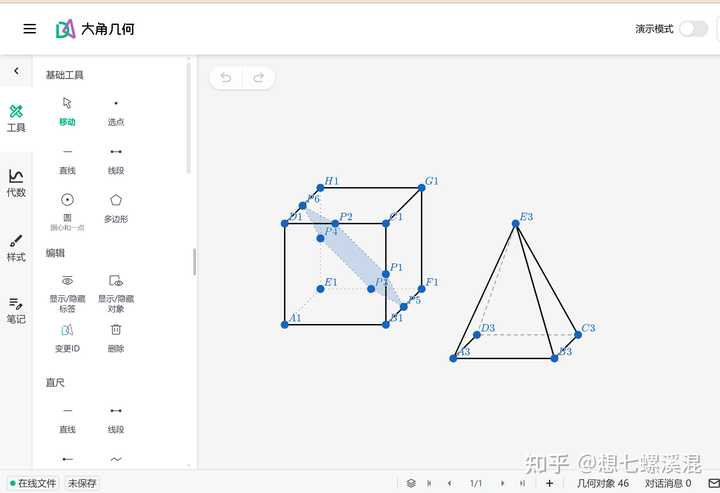Viewport: 720px width, 493px height.
Task: Toggle the 演示模式 switch
Action: tap(692, 29)
